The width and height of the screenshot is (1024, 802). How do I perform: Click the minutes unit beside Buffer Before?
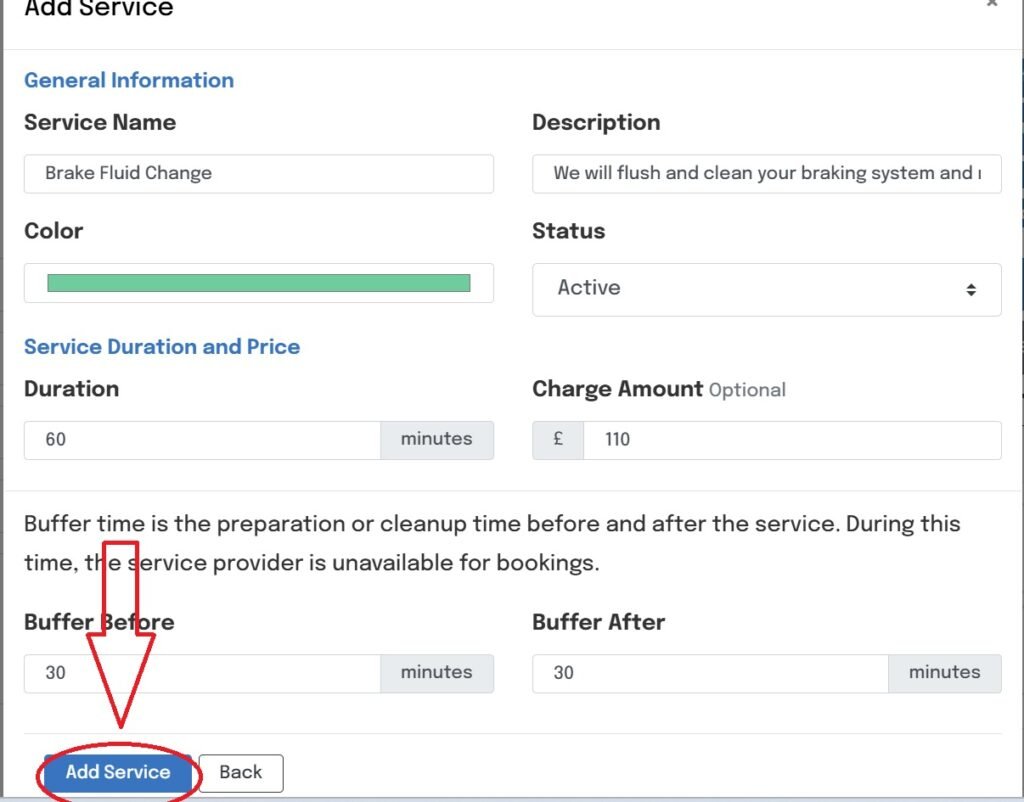[x=437, y=673]
